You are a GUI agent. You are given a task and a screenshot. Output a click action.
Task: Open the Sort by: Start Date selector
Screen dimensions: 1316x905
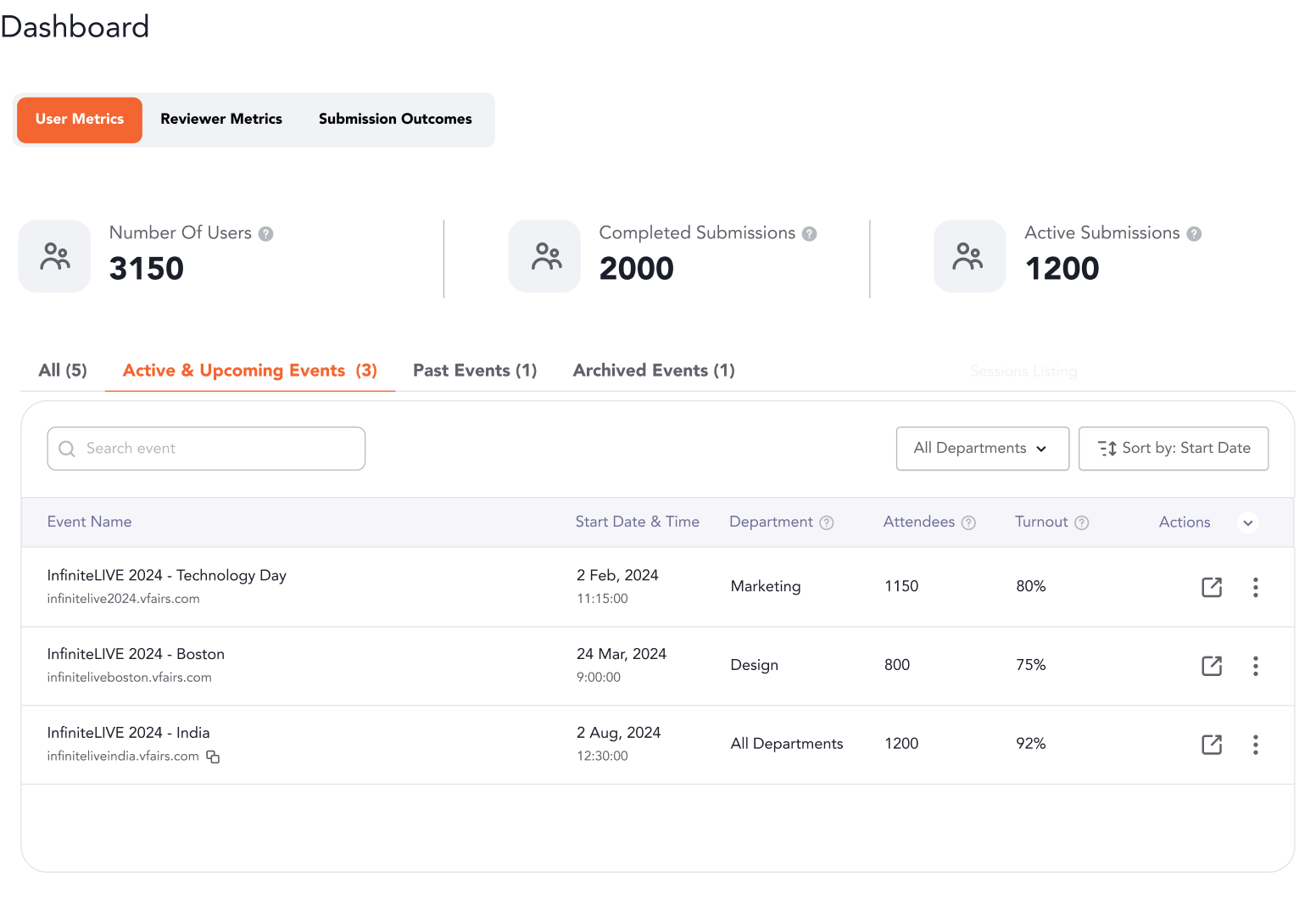tap(1173, 448)
